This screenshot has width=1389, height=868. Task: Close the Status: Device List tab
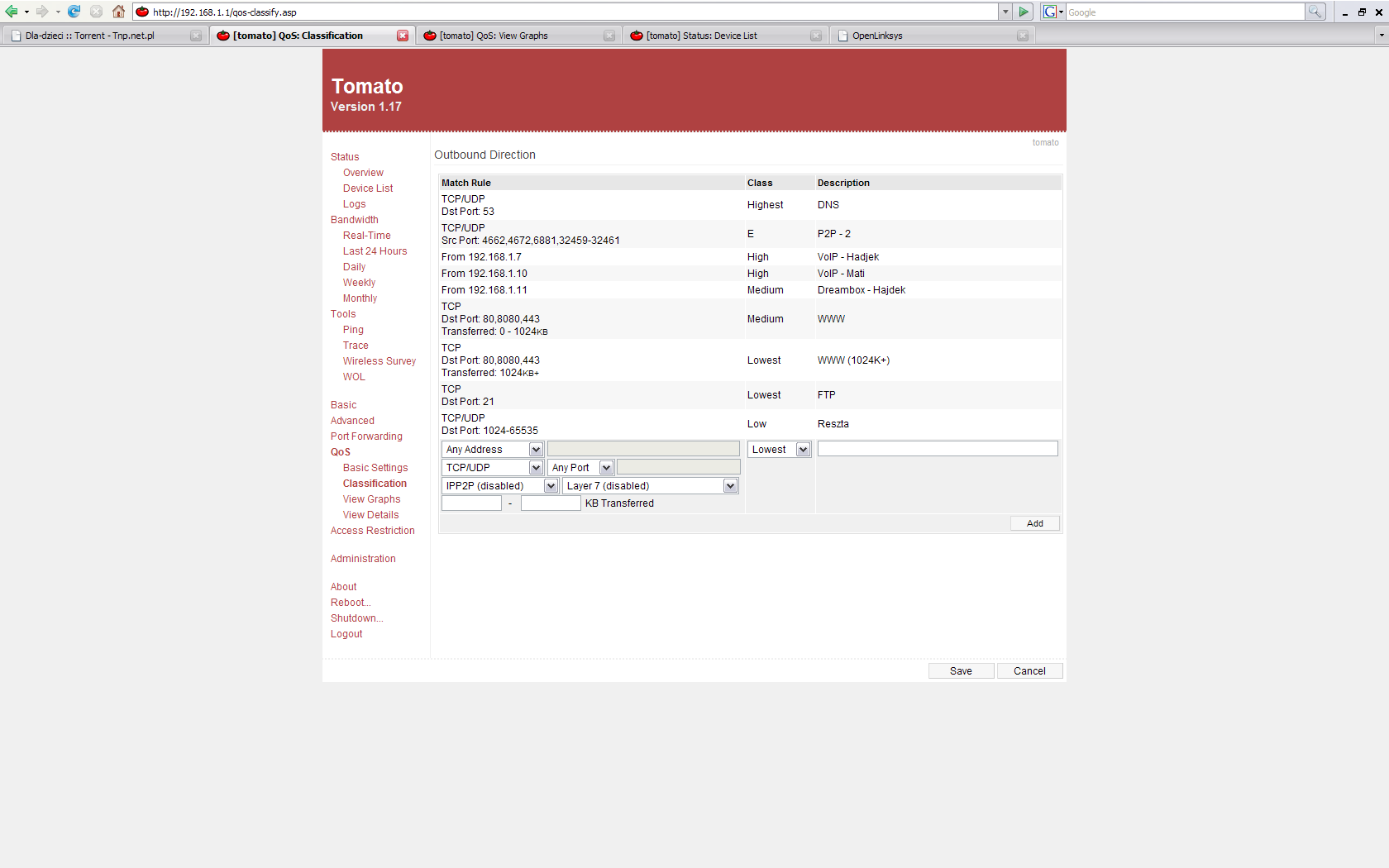point(816,36)
